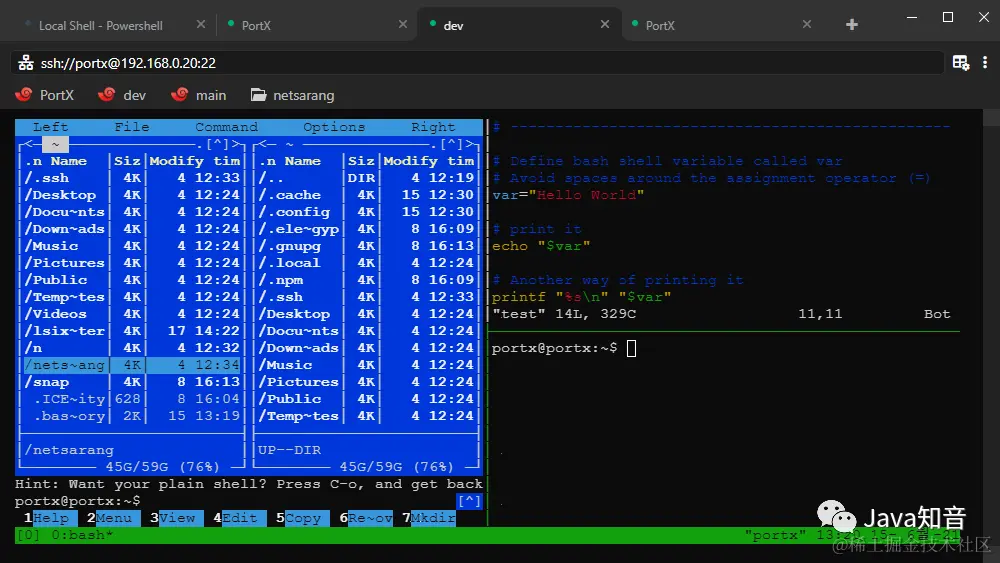
Task: Select /.cache in right panel
Action: click(367, 195)
